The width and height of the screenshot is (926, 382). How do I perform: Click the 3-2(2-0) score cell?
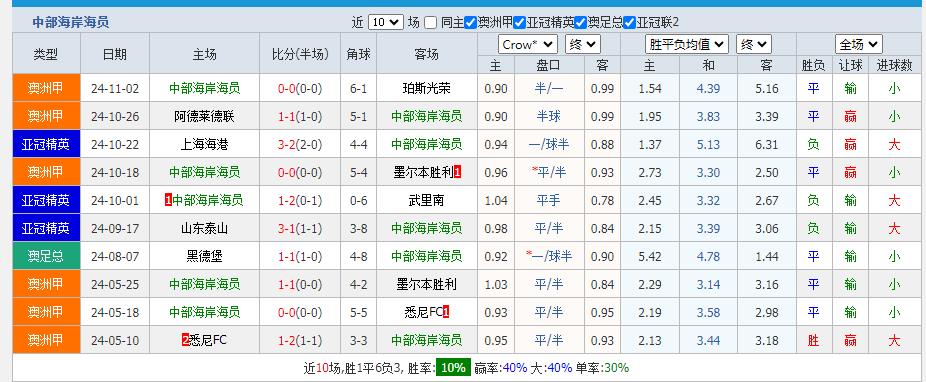[300, 144]
